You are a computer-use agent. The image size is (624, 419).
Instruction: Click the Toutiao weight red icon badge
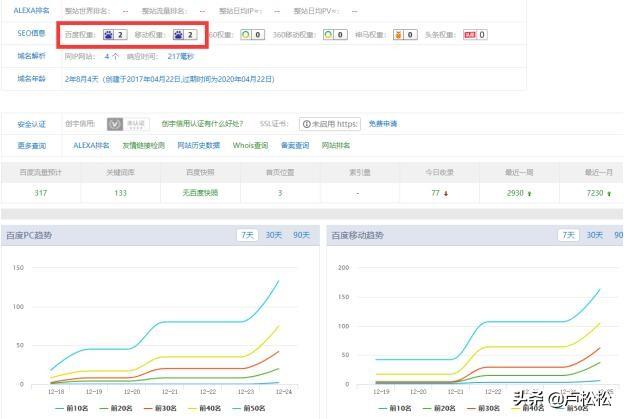tap(475, 35)
